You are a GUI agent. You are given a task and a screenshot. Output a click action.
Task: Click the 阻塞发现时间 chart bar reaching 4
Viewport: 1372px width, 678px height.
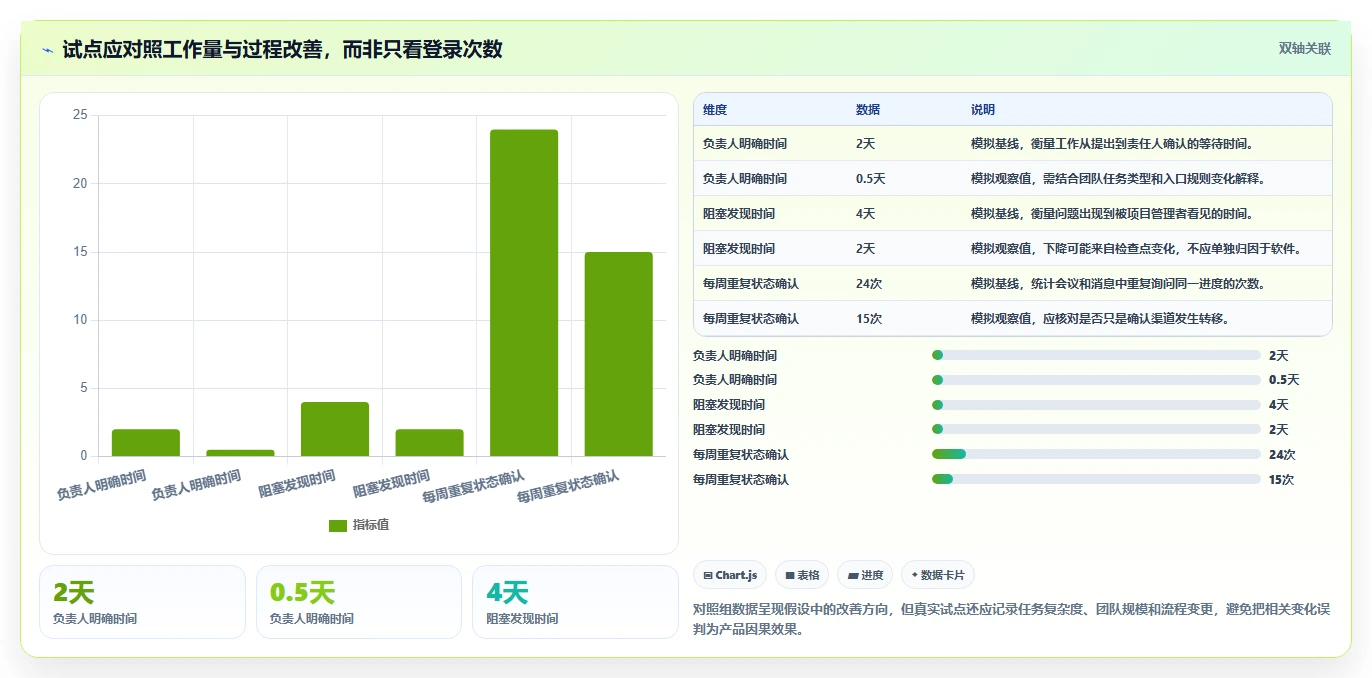(335, 429)
